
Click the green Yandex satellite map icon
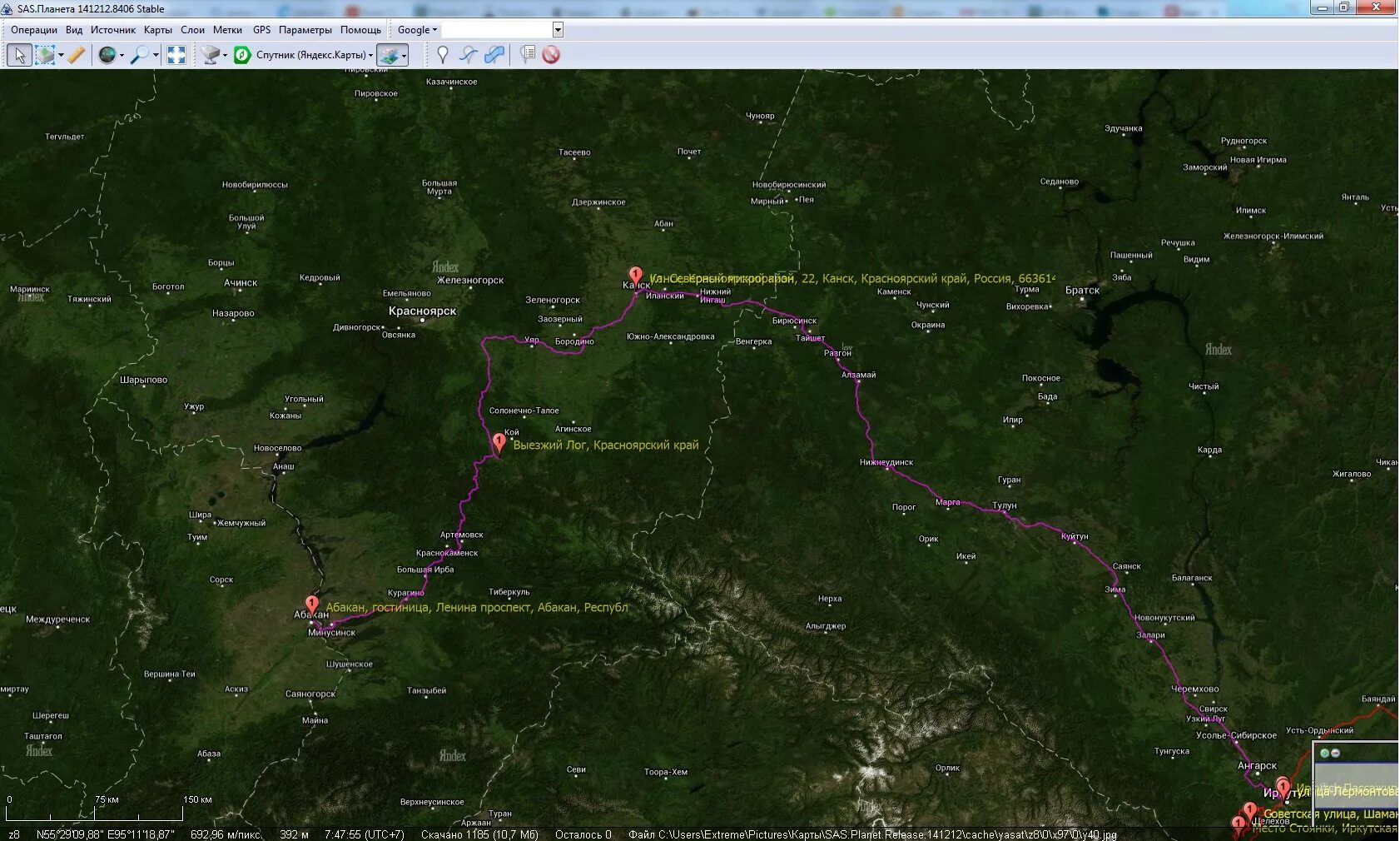pyautogui.click(x=242, y=55)
